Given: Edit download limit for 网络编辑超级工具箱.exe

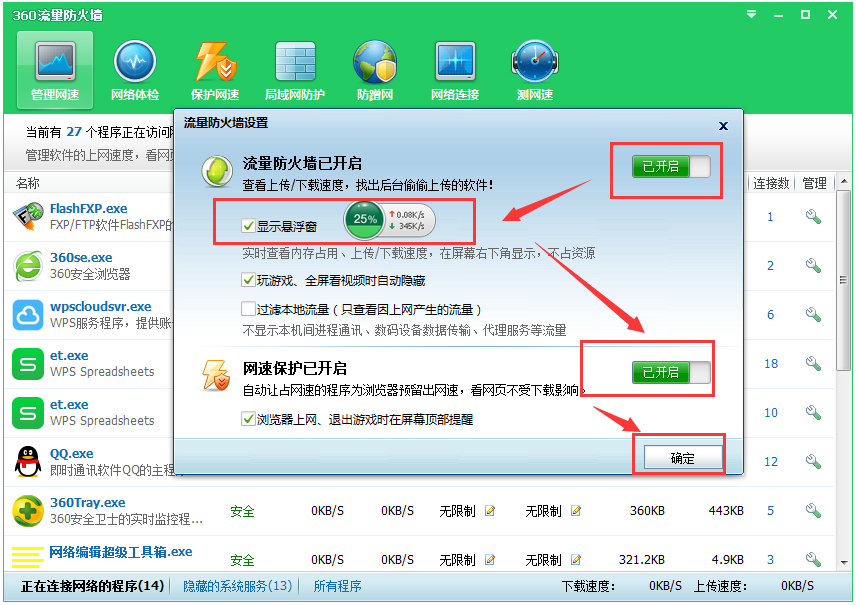Looking at the screenshot, I should pos(490,560).
